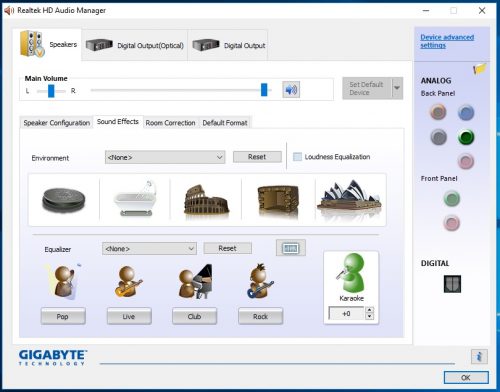This screenshot has height=392, width=500.
Task: Open the Speaker Configuration tab
Action: coord(57,123)
